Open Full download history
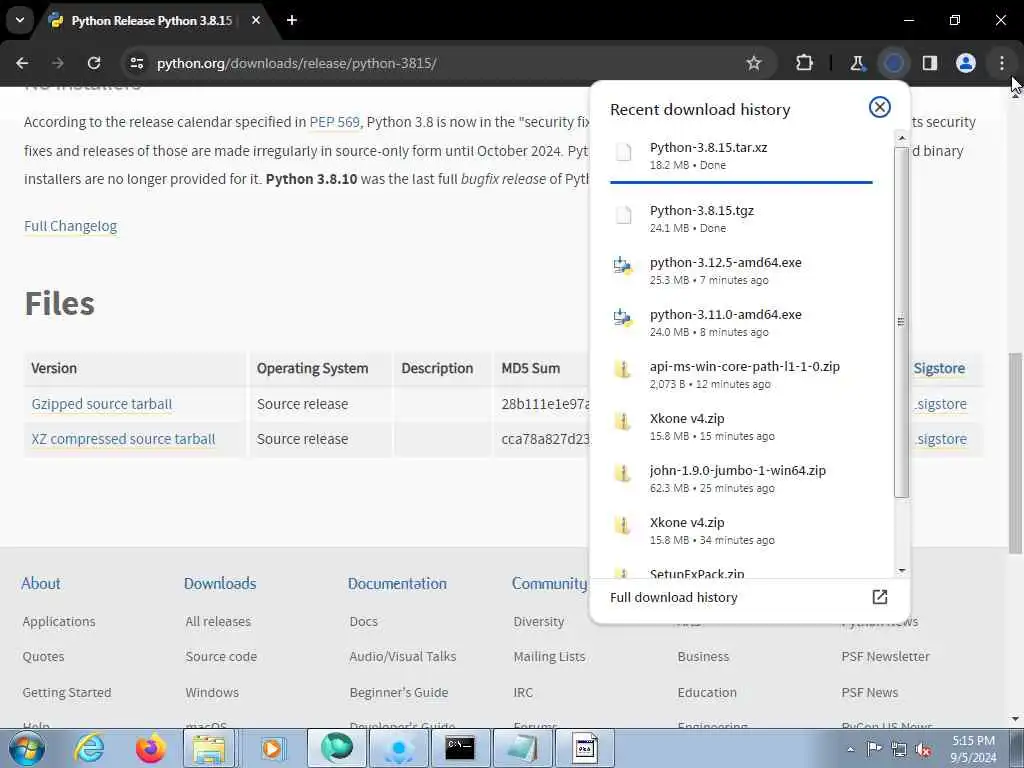The image size is (1024, 768). [749, 598]
